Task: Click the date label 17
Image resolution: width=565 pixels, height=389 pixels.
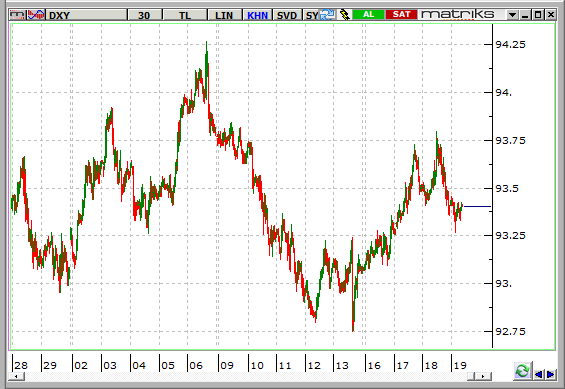Action: (x=402, y=366)
